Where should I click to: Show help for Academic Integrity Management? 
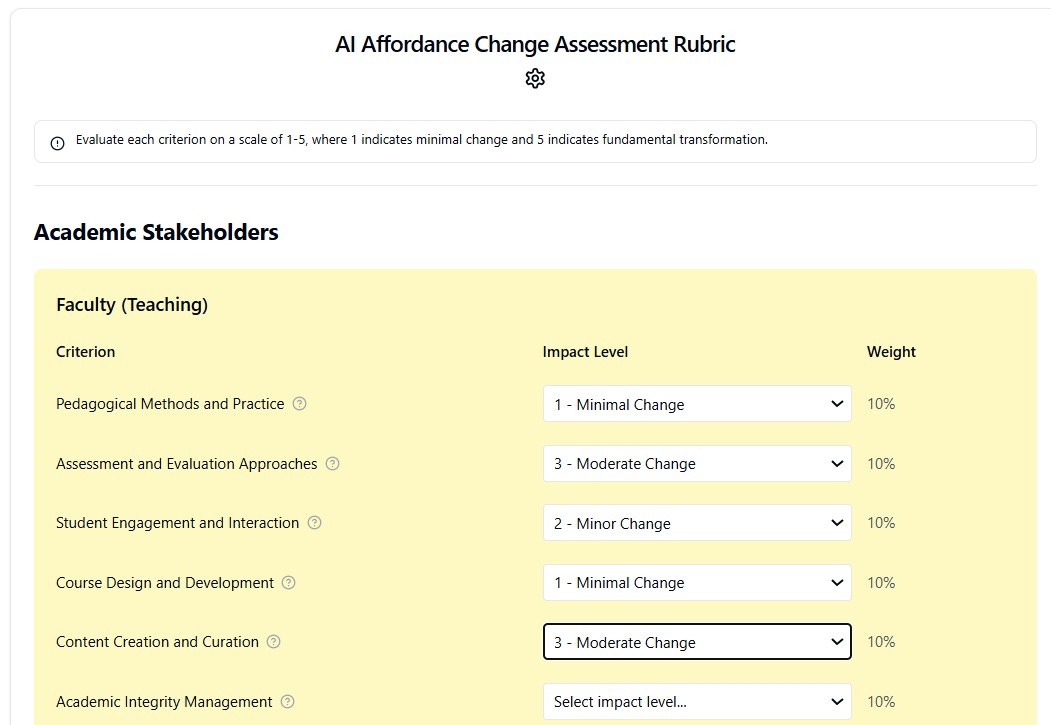click(x=288, y=702)
